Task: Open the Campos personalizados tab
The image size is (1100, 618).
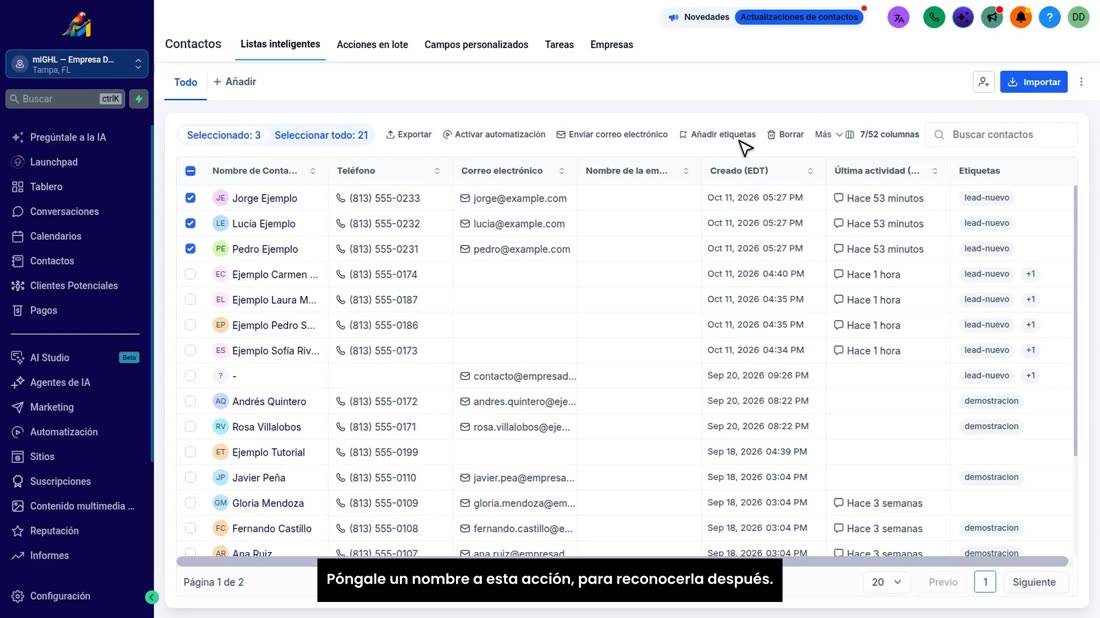Action: tap(476, 44)
